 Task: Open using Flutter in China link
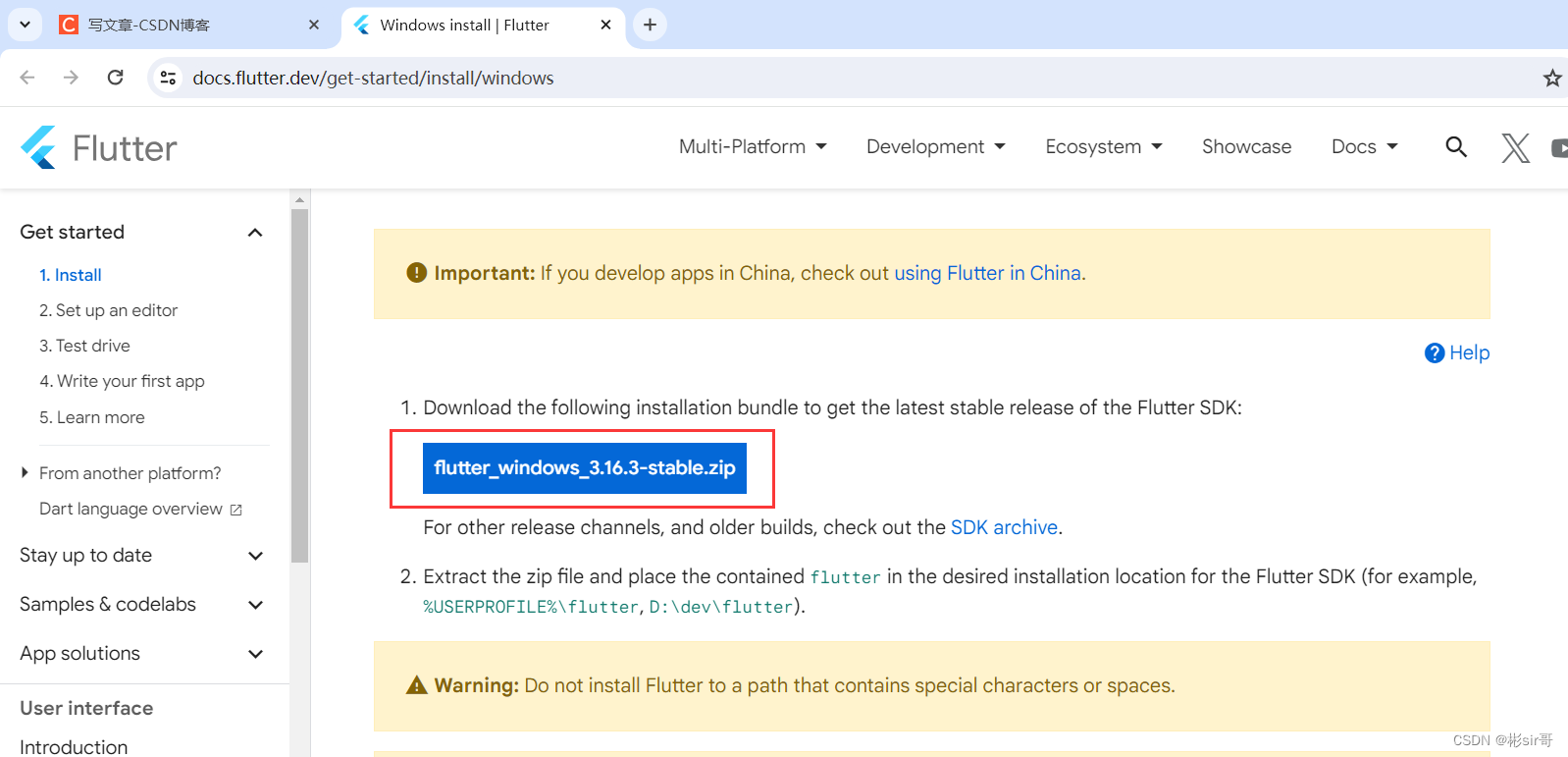987,273
